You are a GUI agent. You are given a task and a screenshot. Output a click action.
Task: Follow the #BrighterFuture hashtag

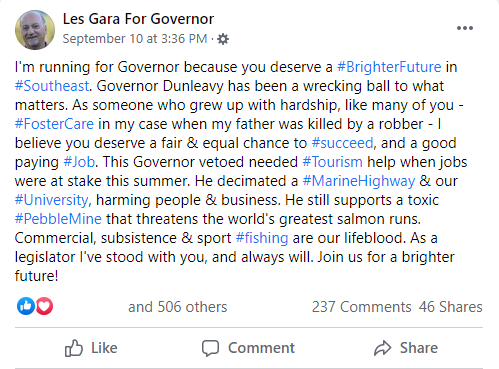click(389, 67)
